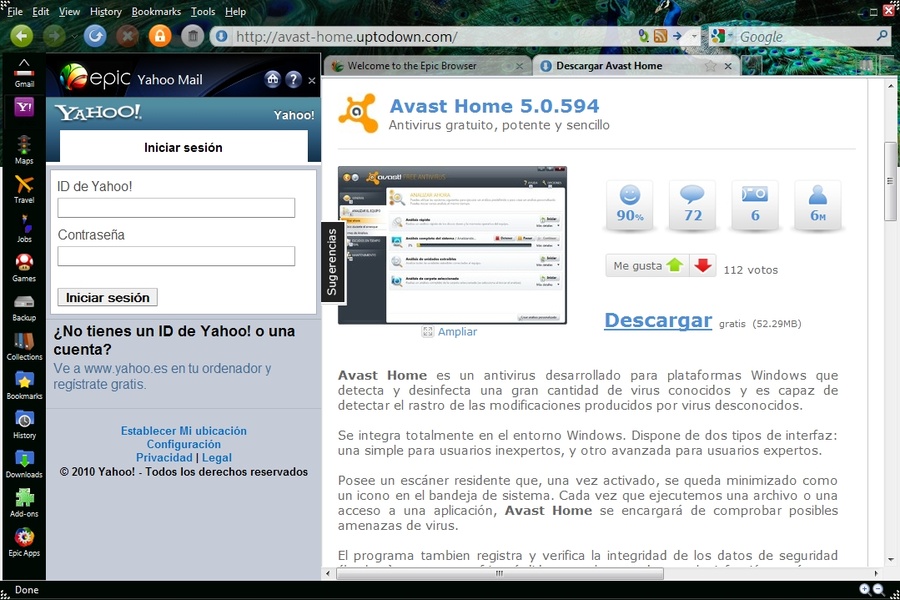Image resolution: width=900 pixels, height=600 pixels.
Task: Open the Travel sidebar icon
Action: (24, 187)
